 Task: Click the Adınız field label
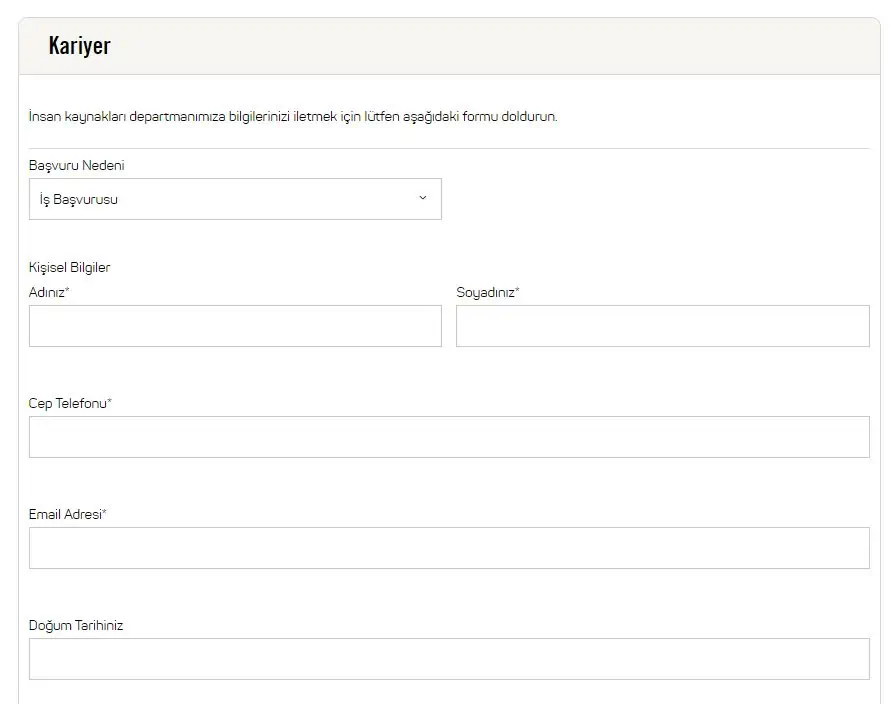point(47,293)
